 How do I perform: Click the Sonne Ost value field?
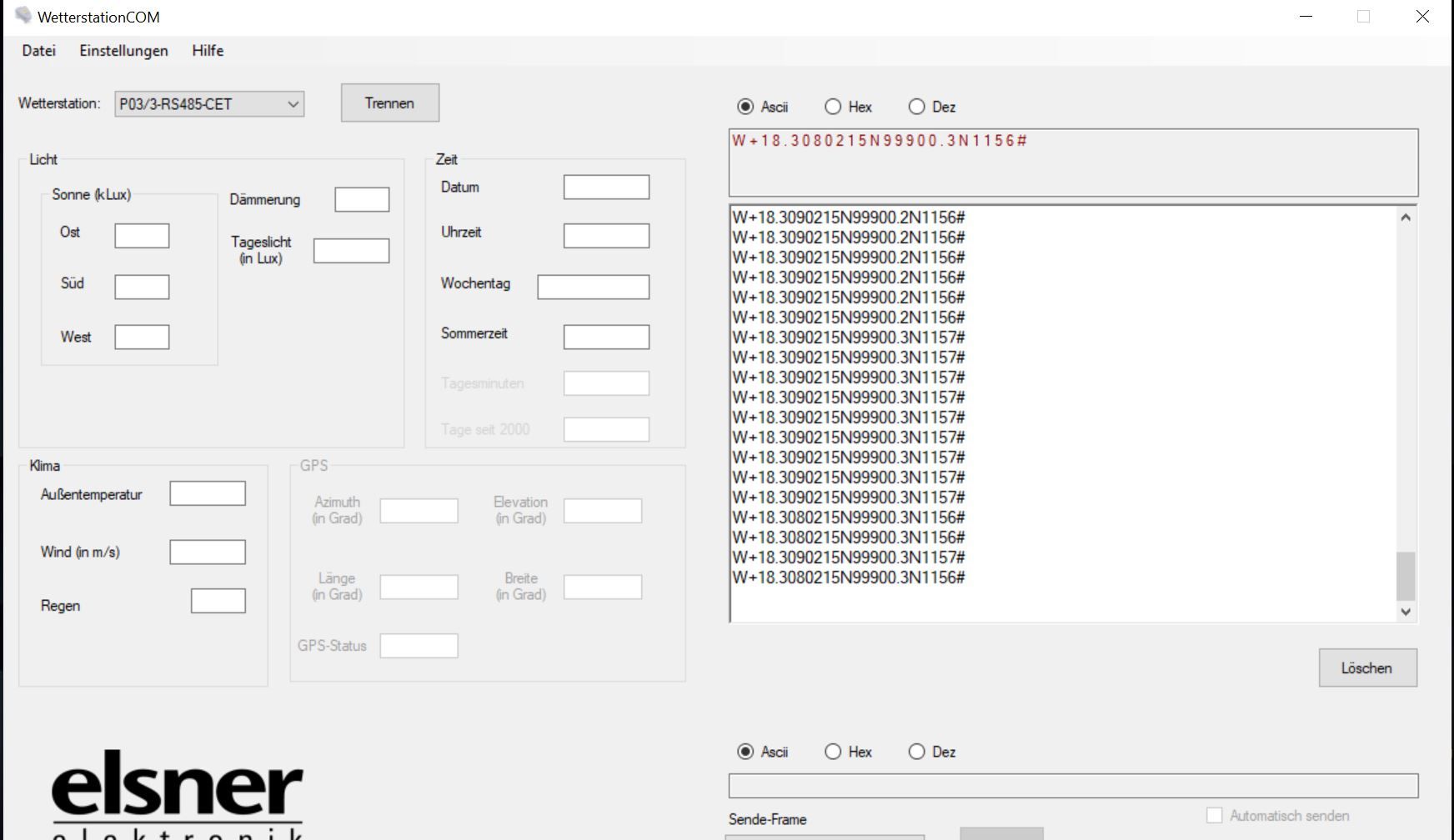pos(142,236)
